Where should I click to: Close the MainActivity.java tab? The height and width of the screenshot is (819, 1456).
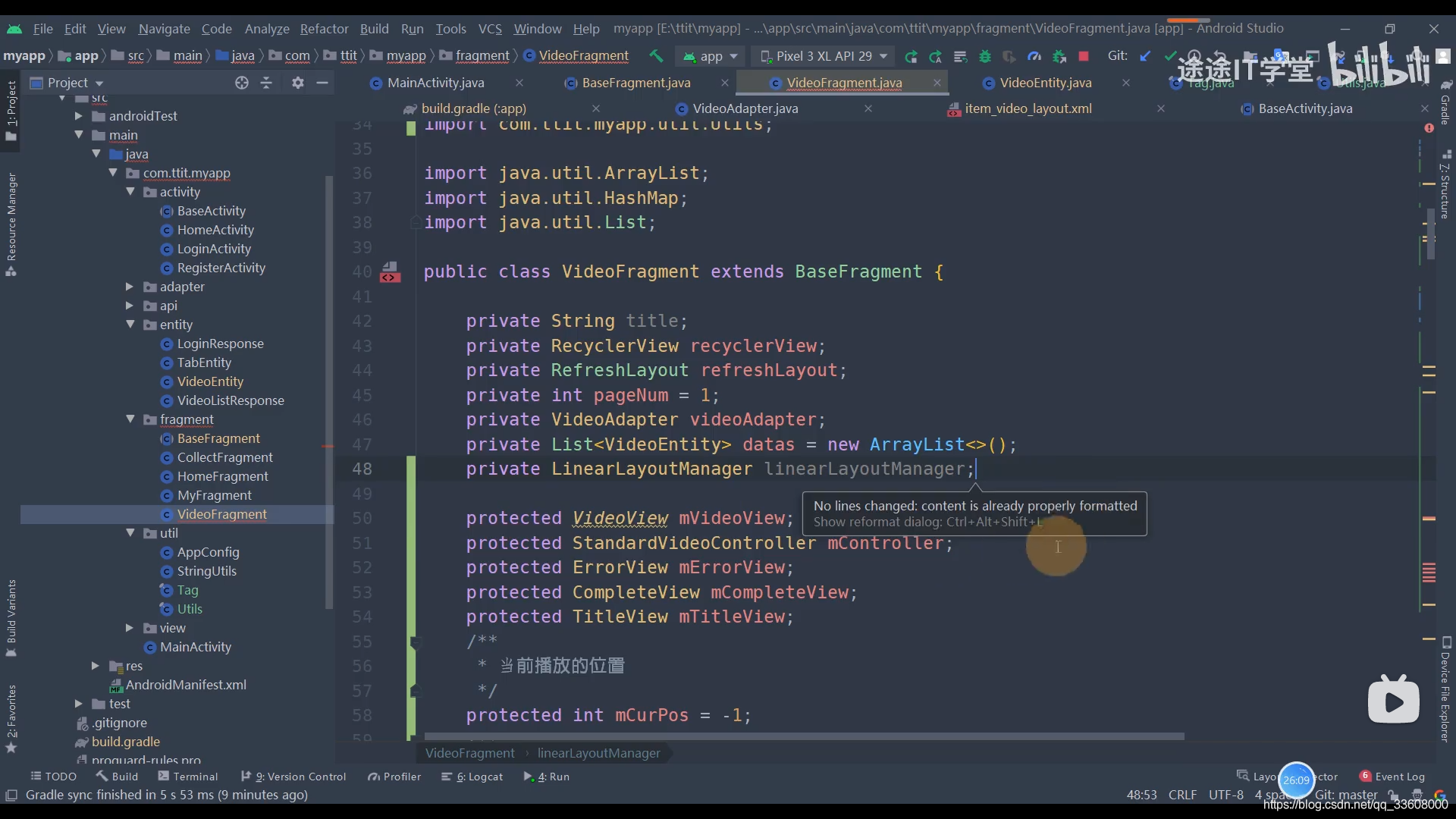519,83
